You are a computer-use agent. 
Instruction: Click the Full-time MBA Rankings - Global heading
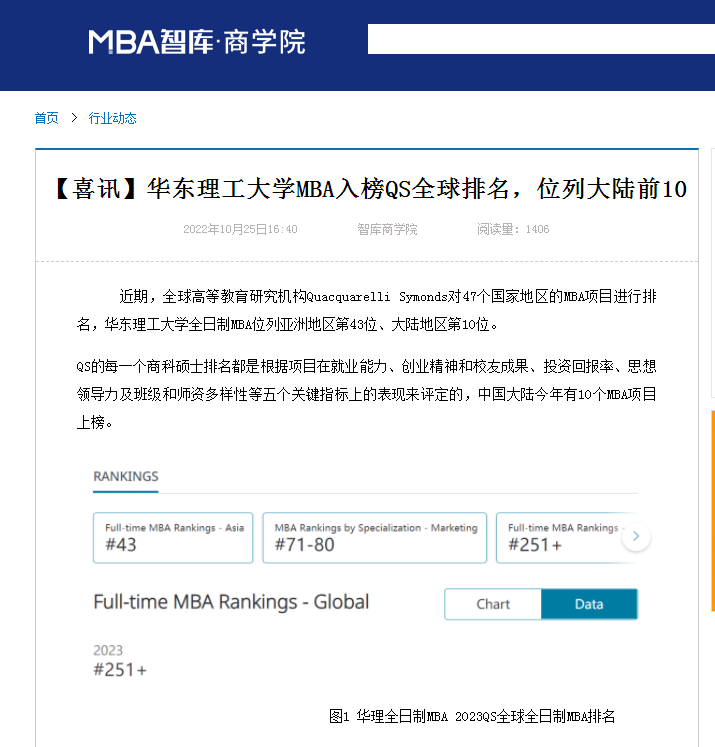coord(231,602)
